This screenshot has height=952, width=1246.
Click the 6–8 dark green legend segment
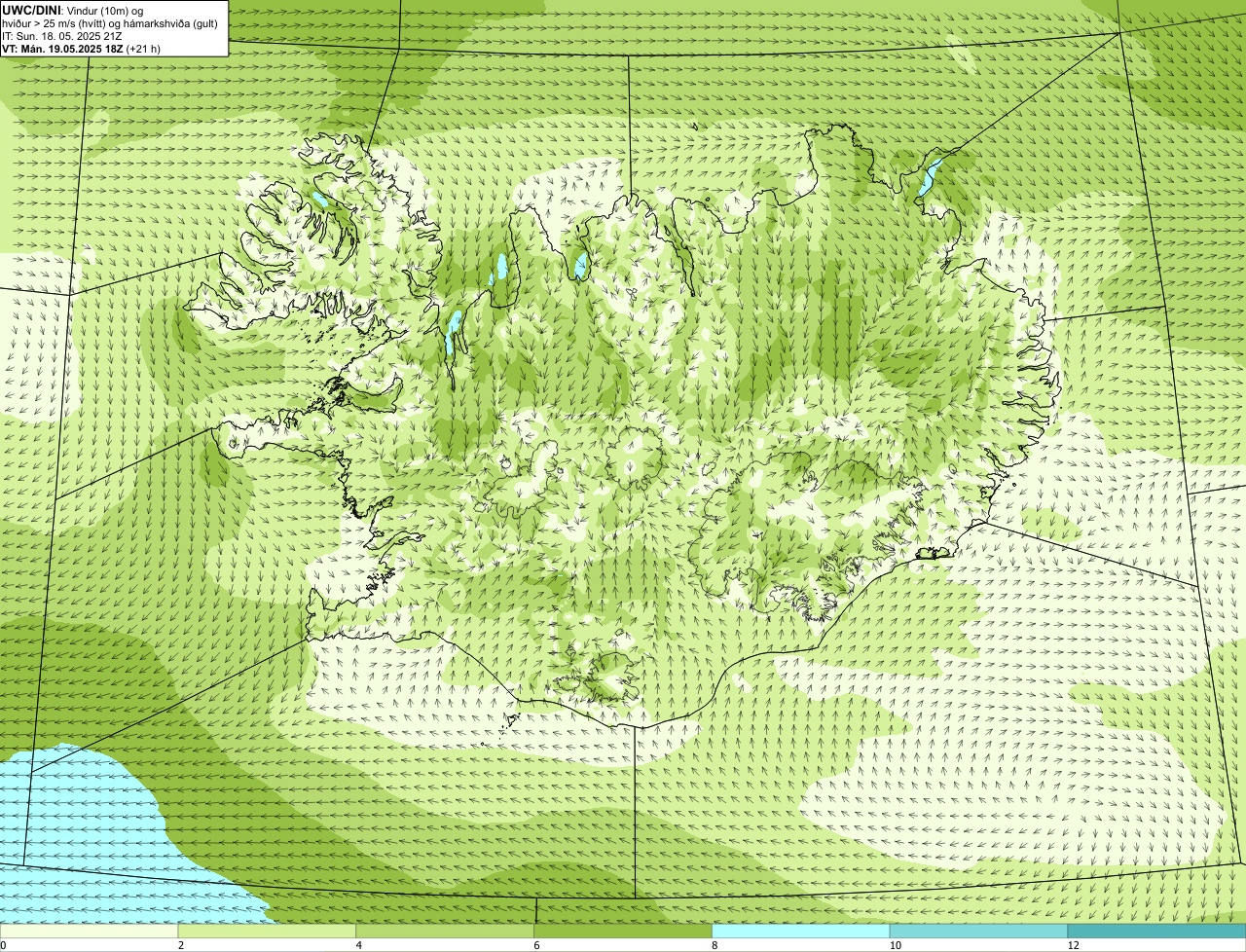(624, 931)
